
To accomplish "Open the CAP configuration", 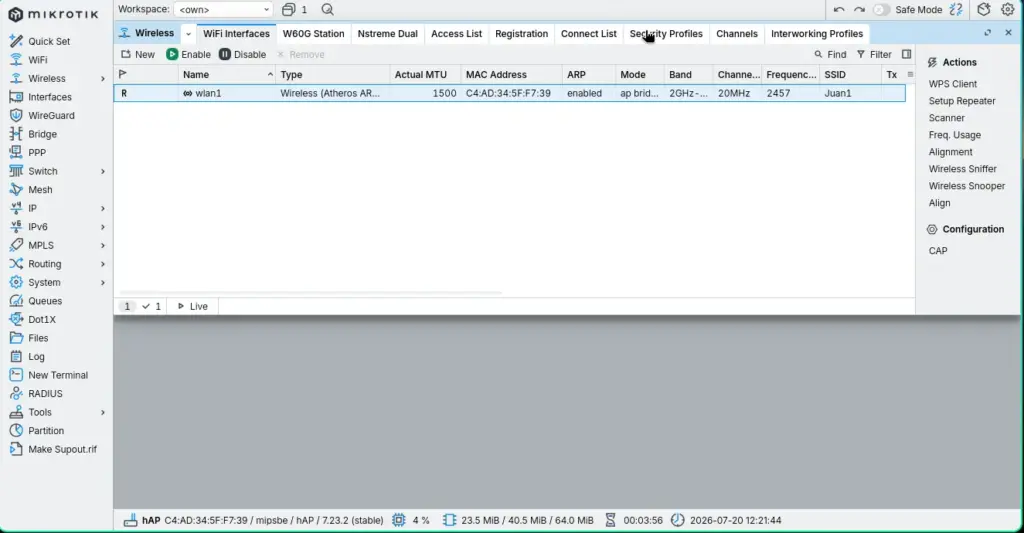I will coord(938,250).
